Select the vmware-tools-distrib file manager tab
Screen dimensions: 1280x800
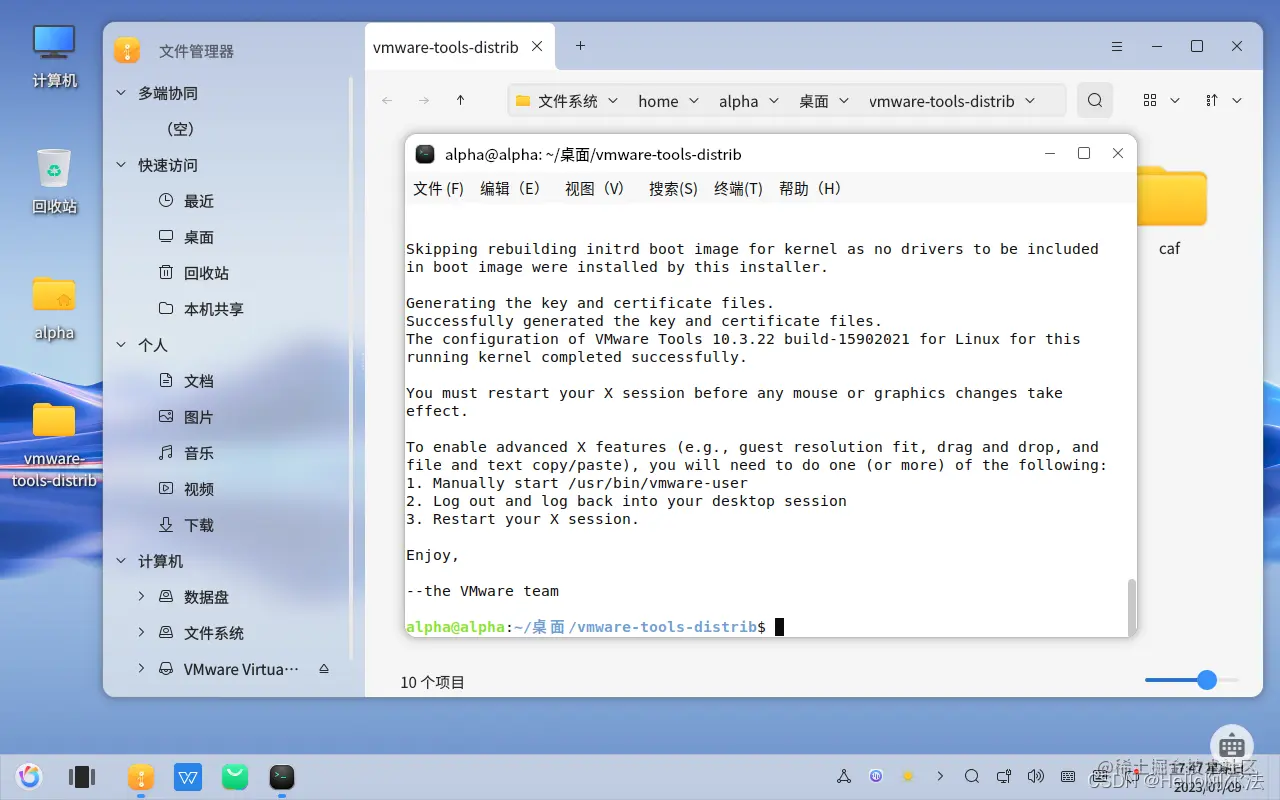[x=446, y=47]
